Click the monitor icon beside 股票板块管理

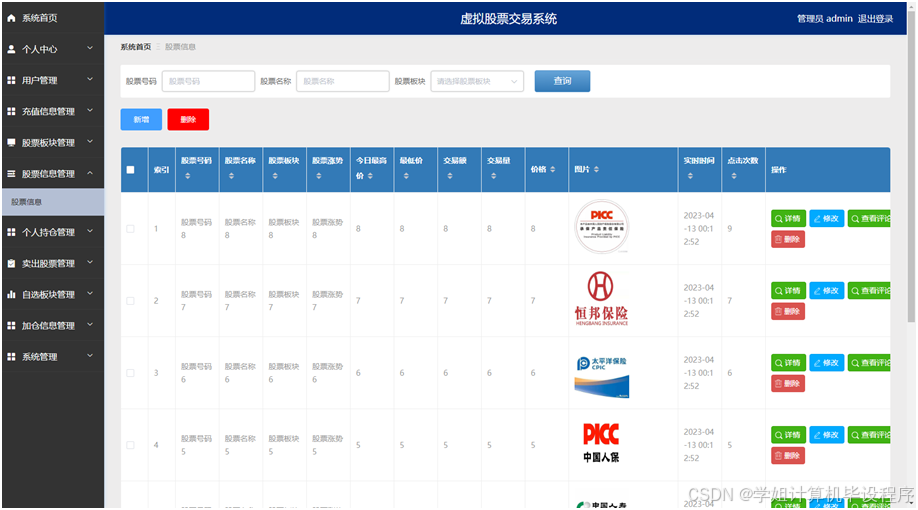(11, 142)
